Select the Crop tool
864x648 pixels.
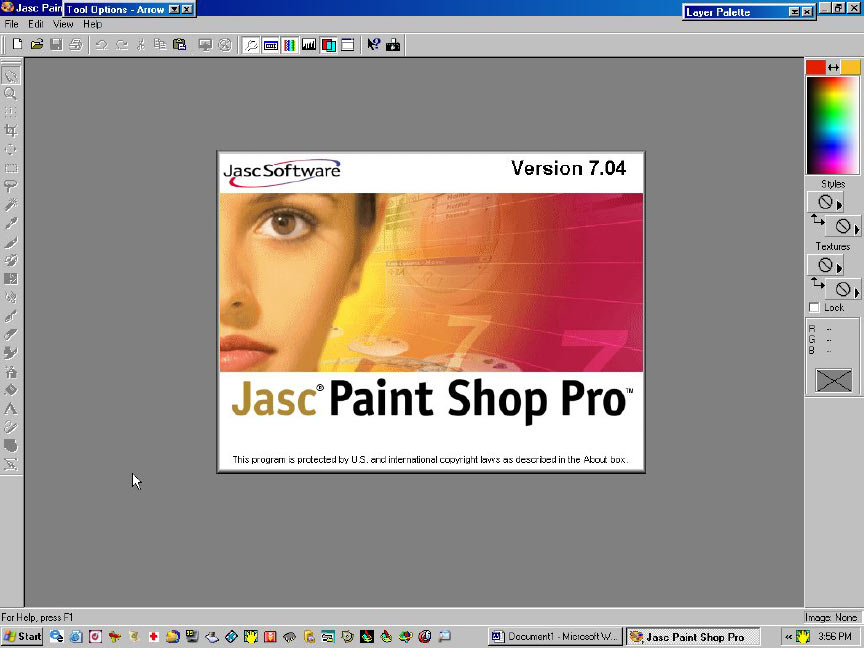(10, 131)
